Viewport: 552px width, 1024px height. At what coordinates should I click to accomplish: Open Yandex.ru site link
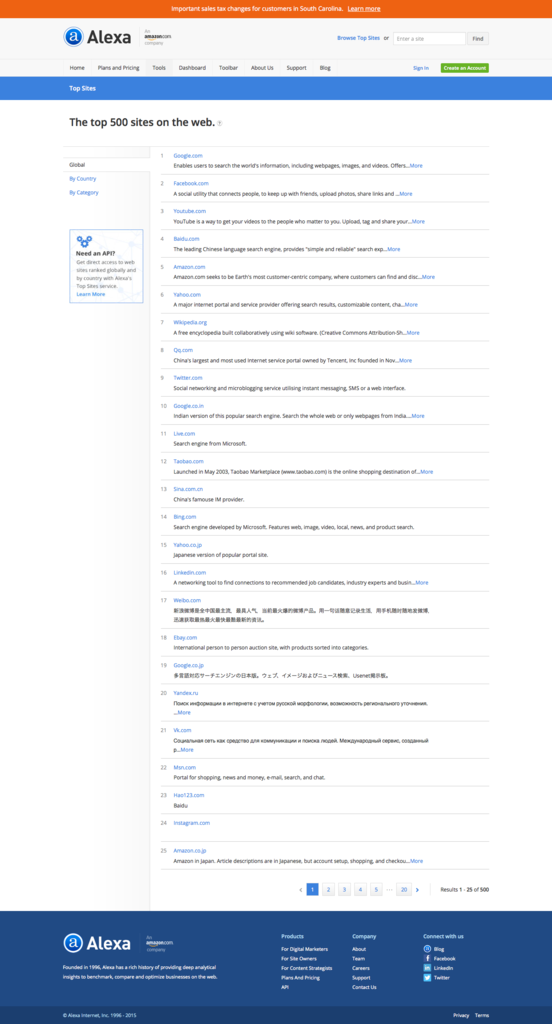pyautogui.click(x=186, y=693)
